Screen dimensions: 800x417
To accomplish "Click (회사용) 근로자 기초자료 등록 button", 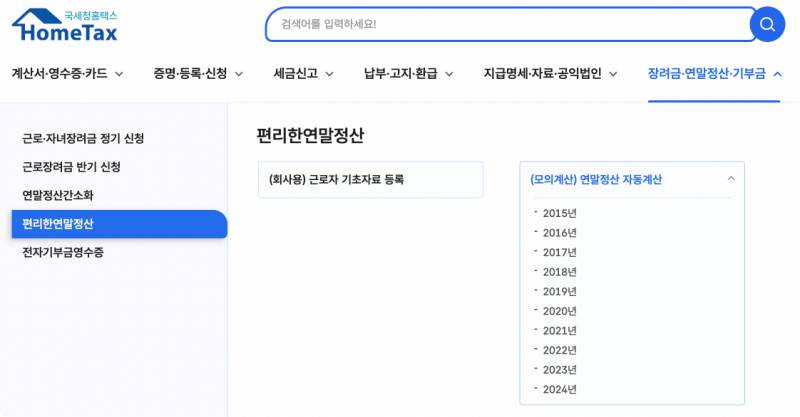I will (x=371, y=180).
